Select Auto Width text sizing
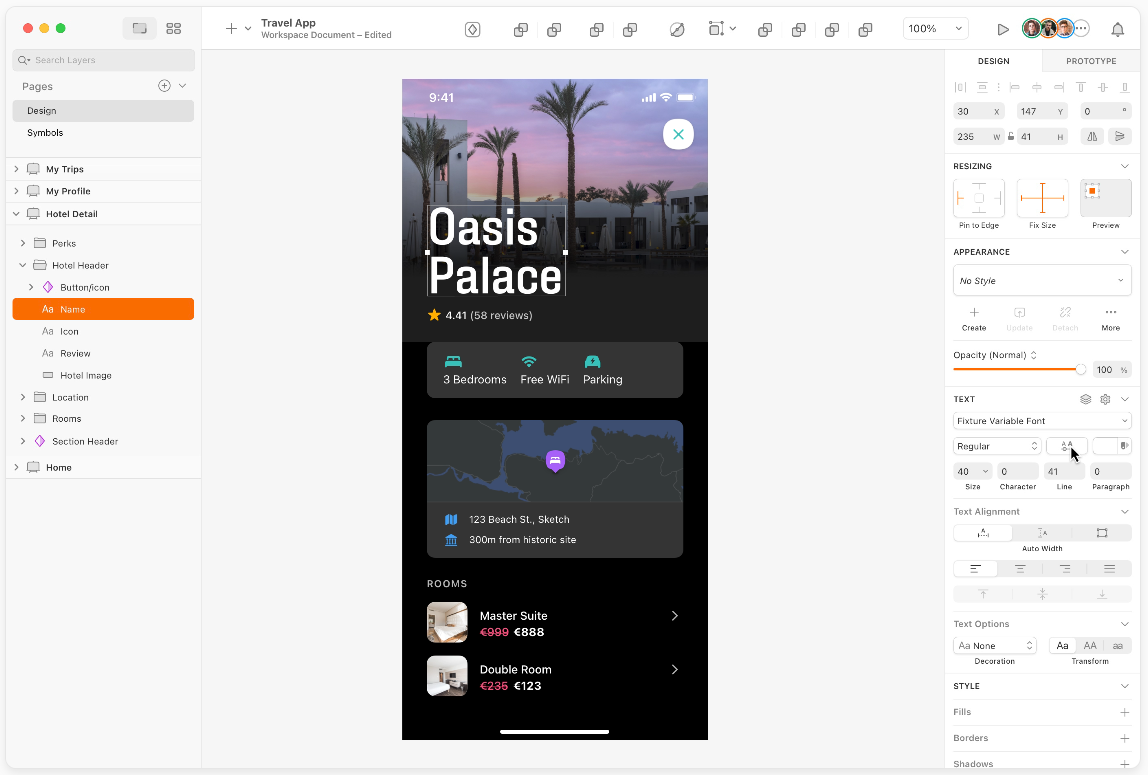Screen dimensions: 1148x775 983,533
